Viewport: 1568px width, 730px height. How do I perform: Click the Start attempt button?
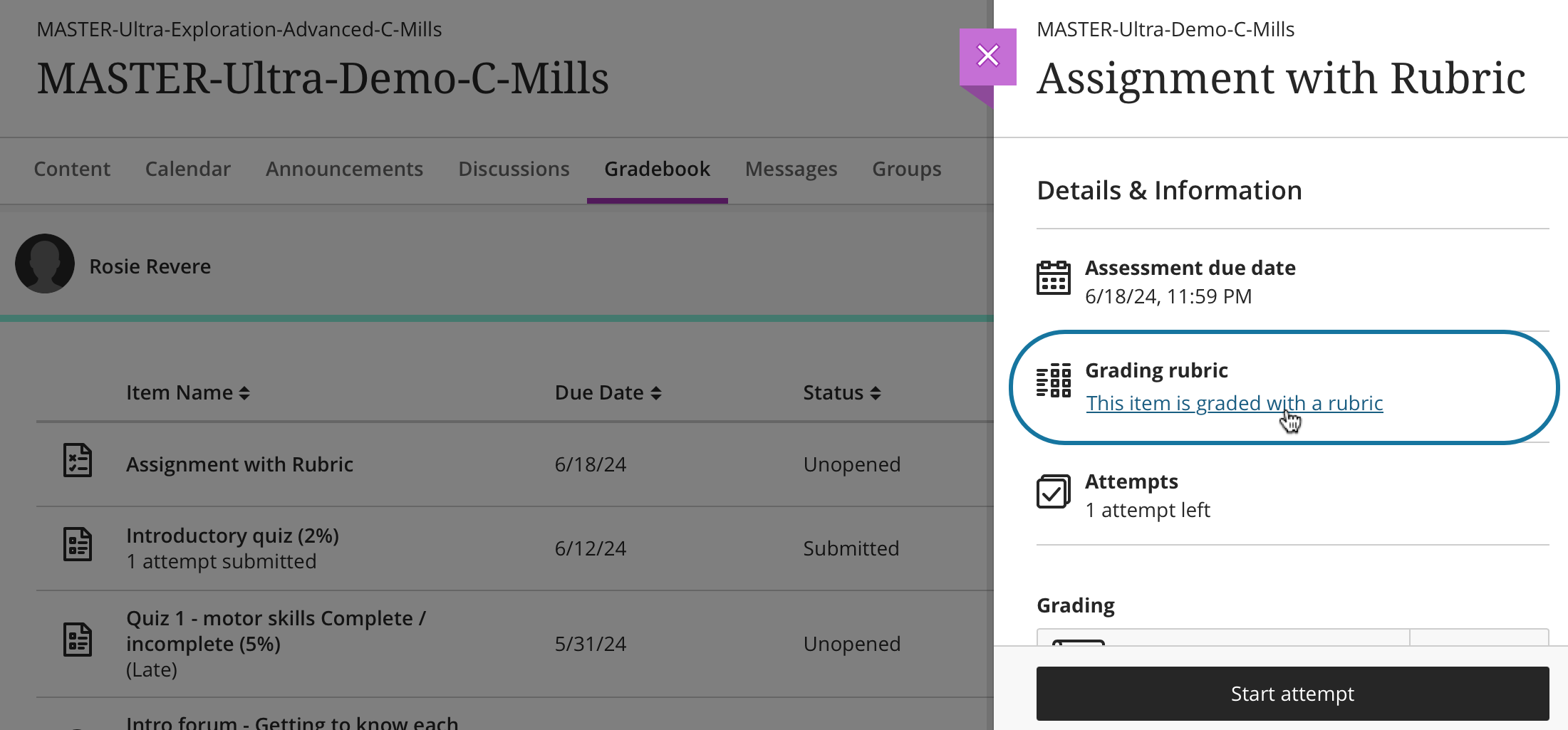click(1292, 693)
